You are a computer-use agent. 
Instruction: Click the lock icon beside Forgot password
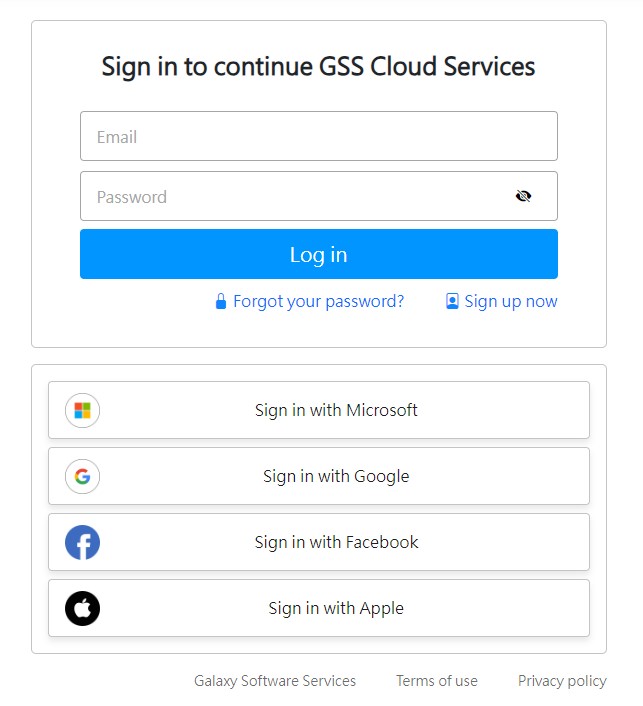(221, 302)
